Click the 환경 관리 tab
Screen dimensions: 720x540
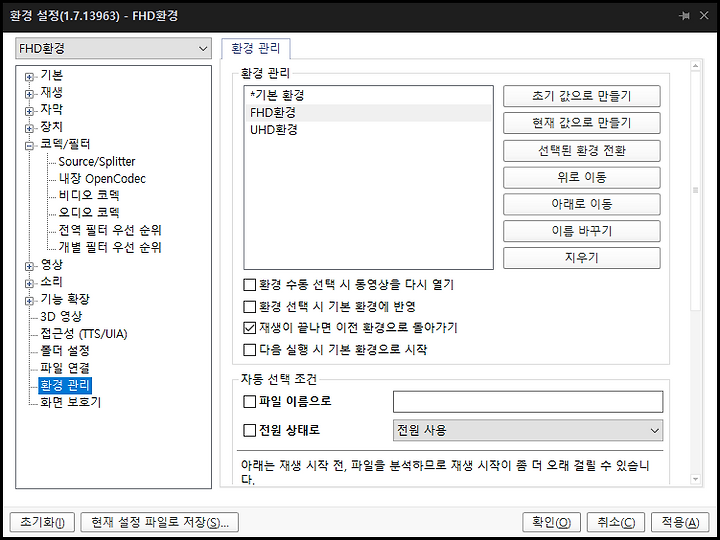click(x=256, y=49)
